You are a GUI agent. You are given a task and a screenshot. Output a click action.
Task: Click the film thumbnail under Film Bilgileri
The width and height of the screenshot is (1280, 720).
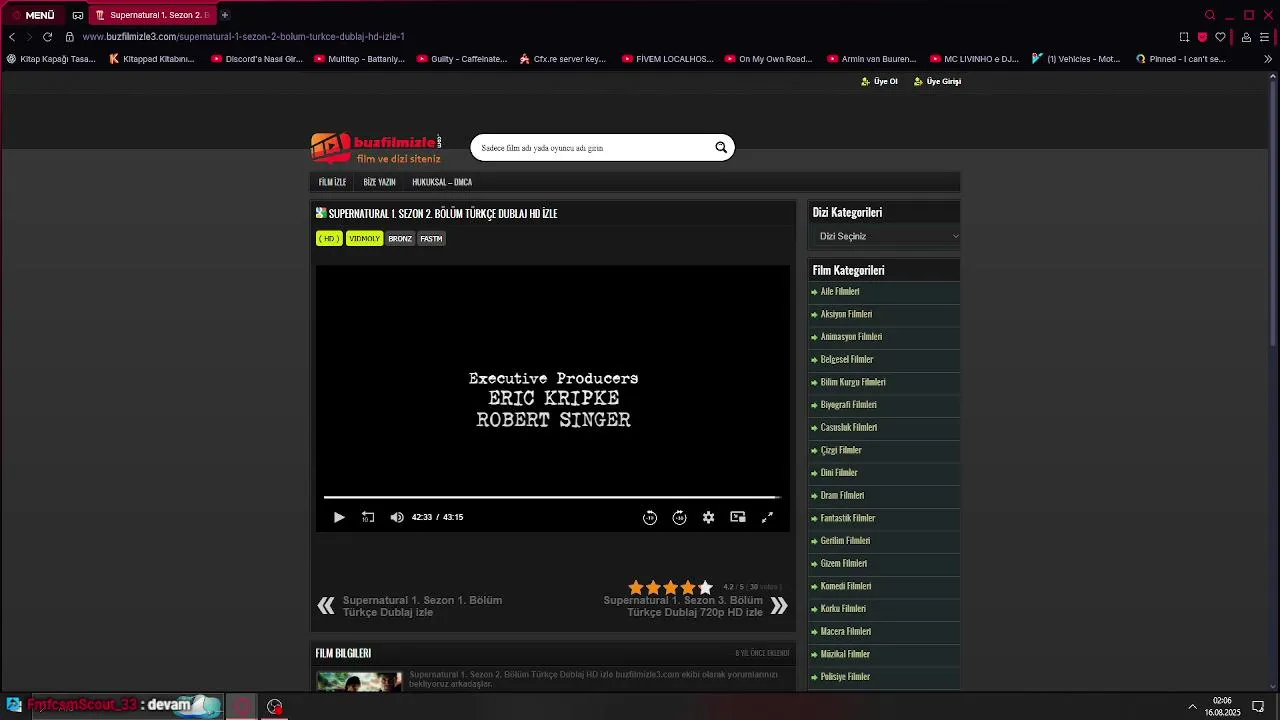[359, 680]
